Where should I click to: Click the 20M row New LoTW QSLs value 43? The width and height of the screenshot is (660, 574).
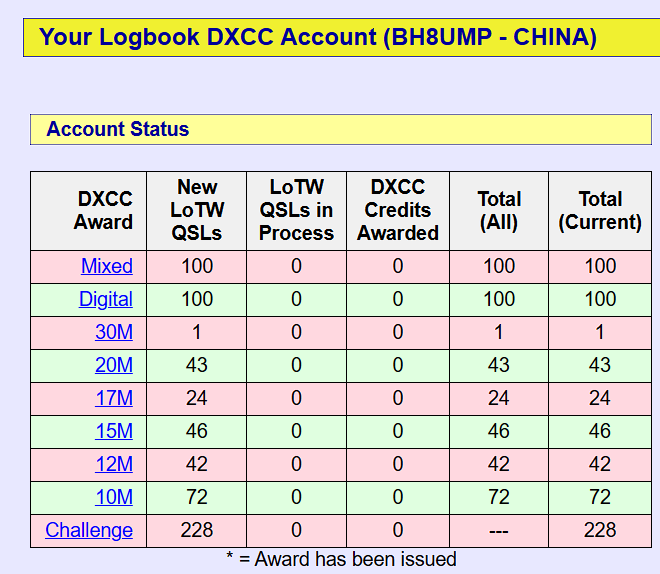tap(197, 365)
